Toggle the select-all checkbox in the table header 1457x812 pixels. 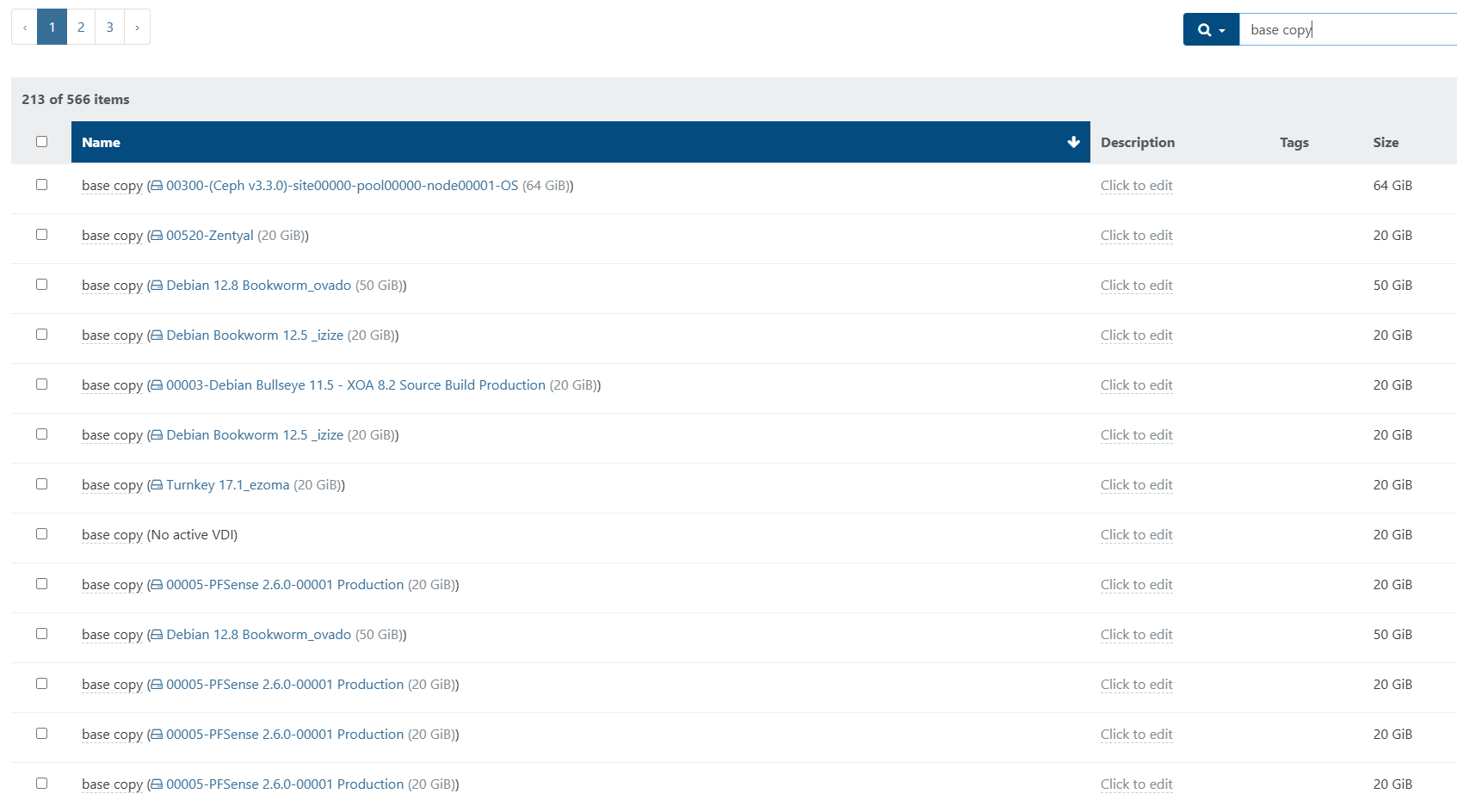41,142
